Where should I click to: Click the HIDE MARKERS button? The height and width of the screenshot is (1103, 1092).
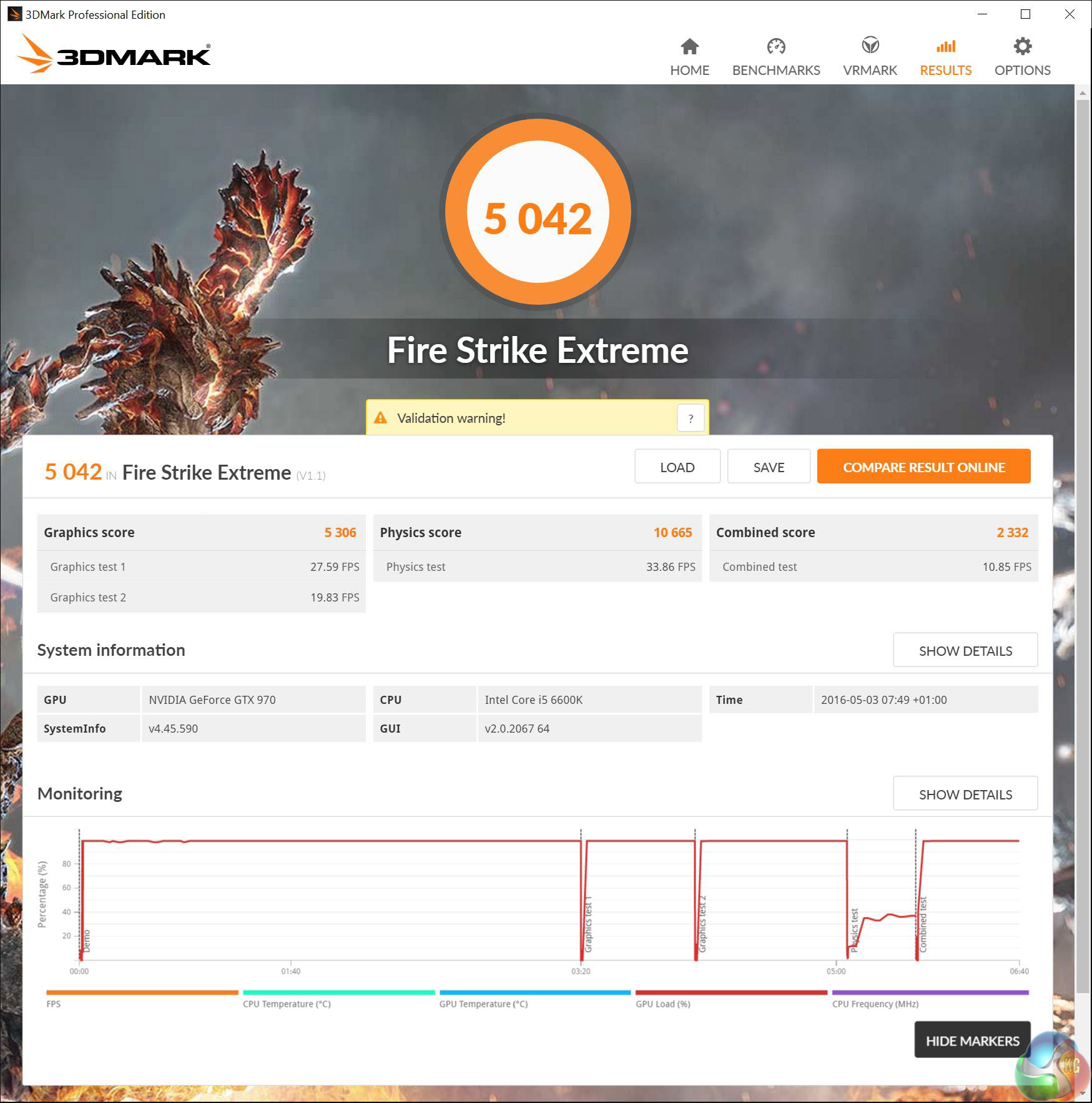(972, 1041)
